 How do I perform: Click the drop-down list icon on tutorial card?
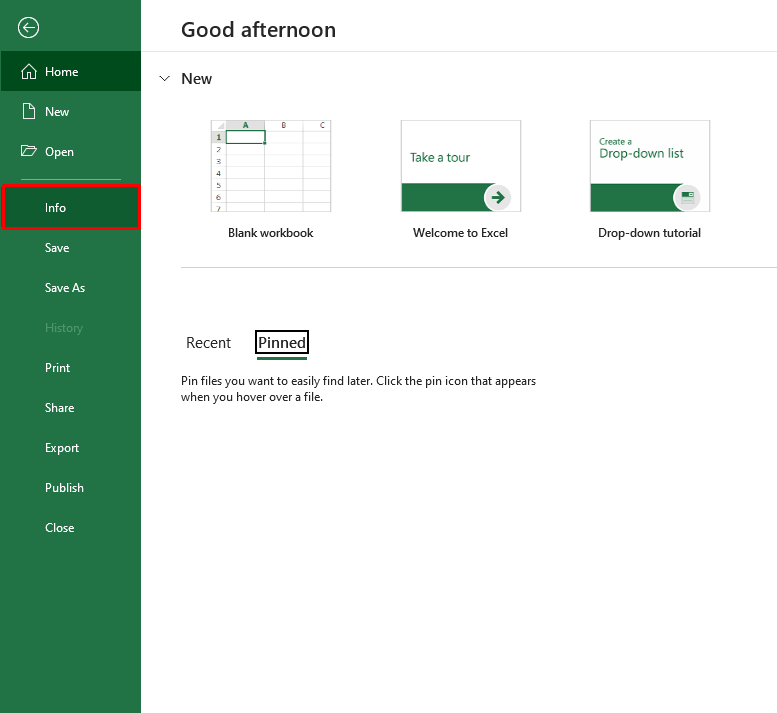(x=687, y=197)
